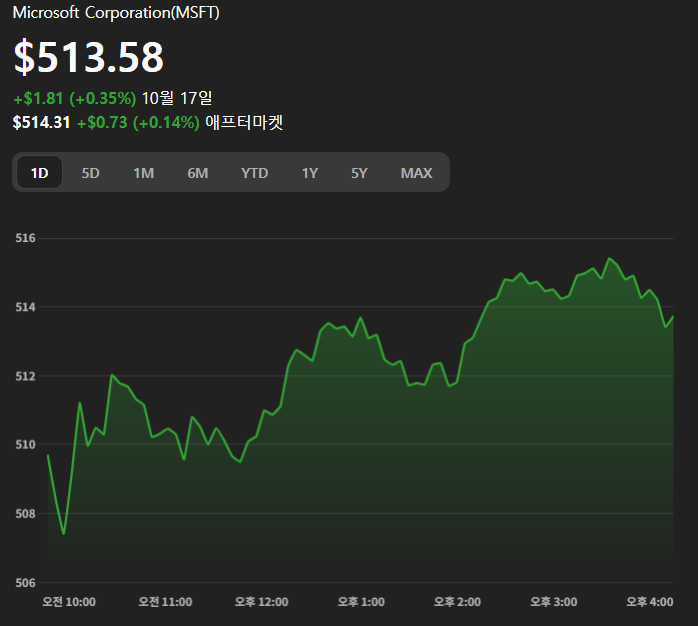The height and width of the screenshot is (626, 698).
Task: Click the 오전 10:00 time axis label
Action: (x=69, y=602)
